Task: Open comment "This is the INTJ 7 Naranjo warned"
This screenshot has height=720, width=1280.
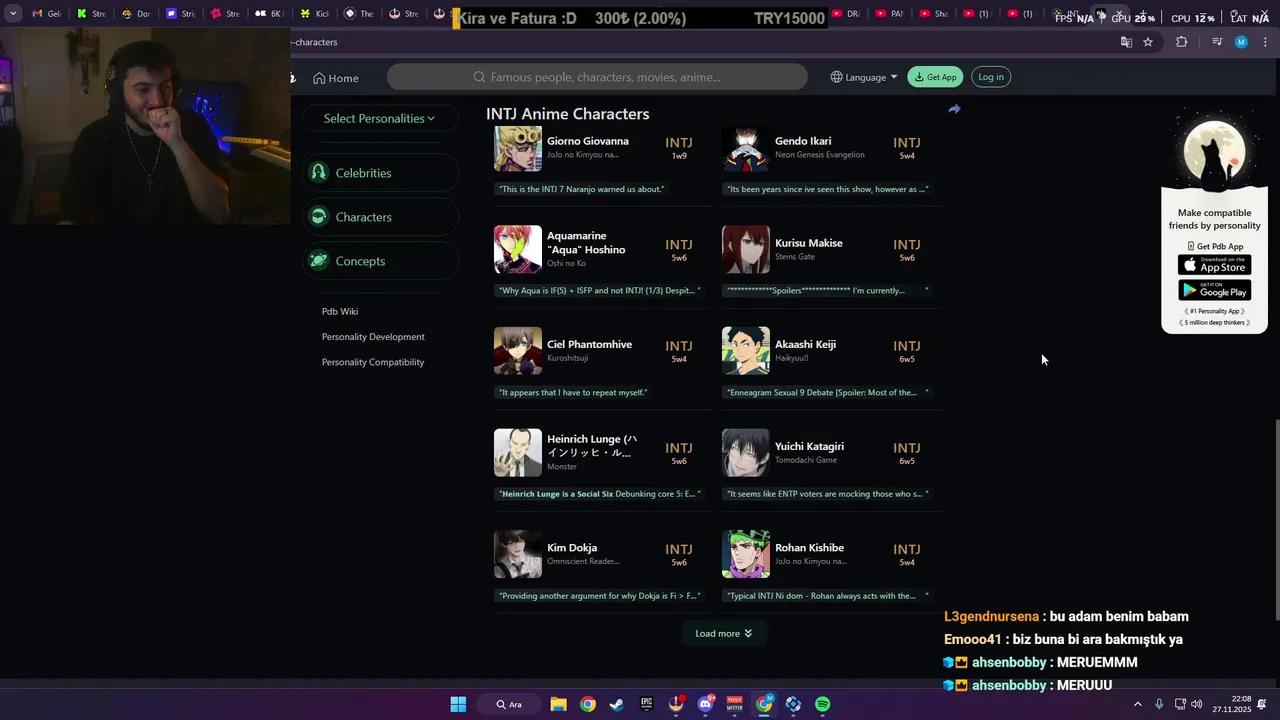Action: 581,189
